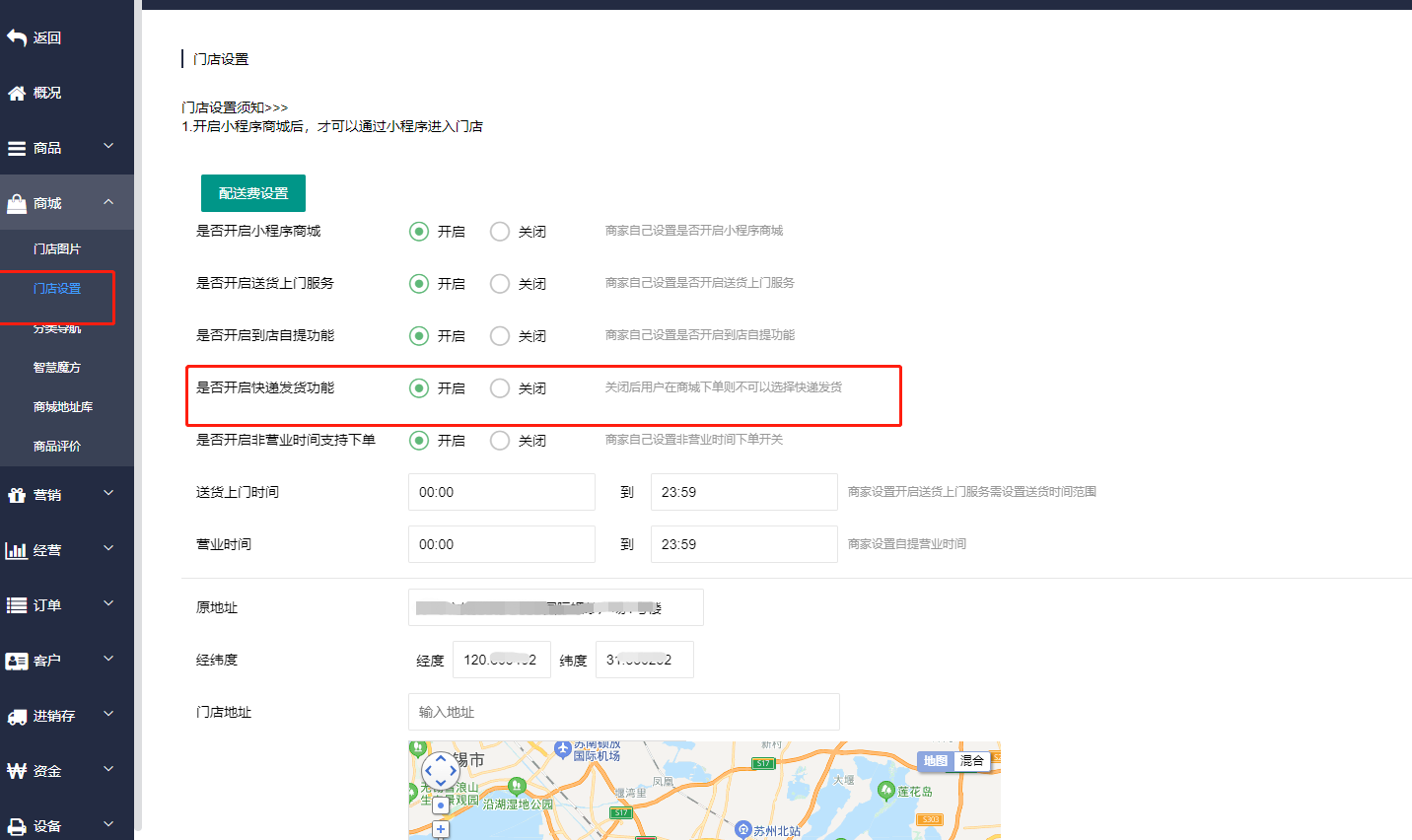Select 关闭 for 是否开启小程序商城
Image resolution: width=1412 pixels, height=840 pixels.
(x=500, y=232)
